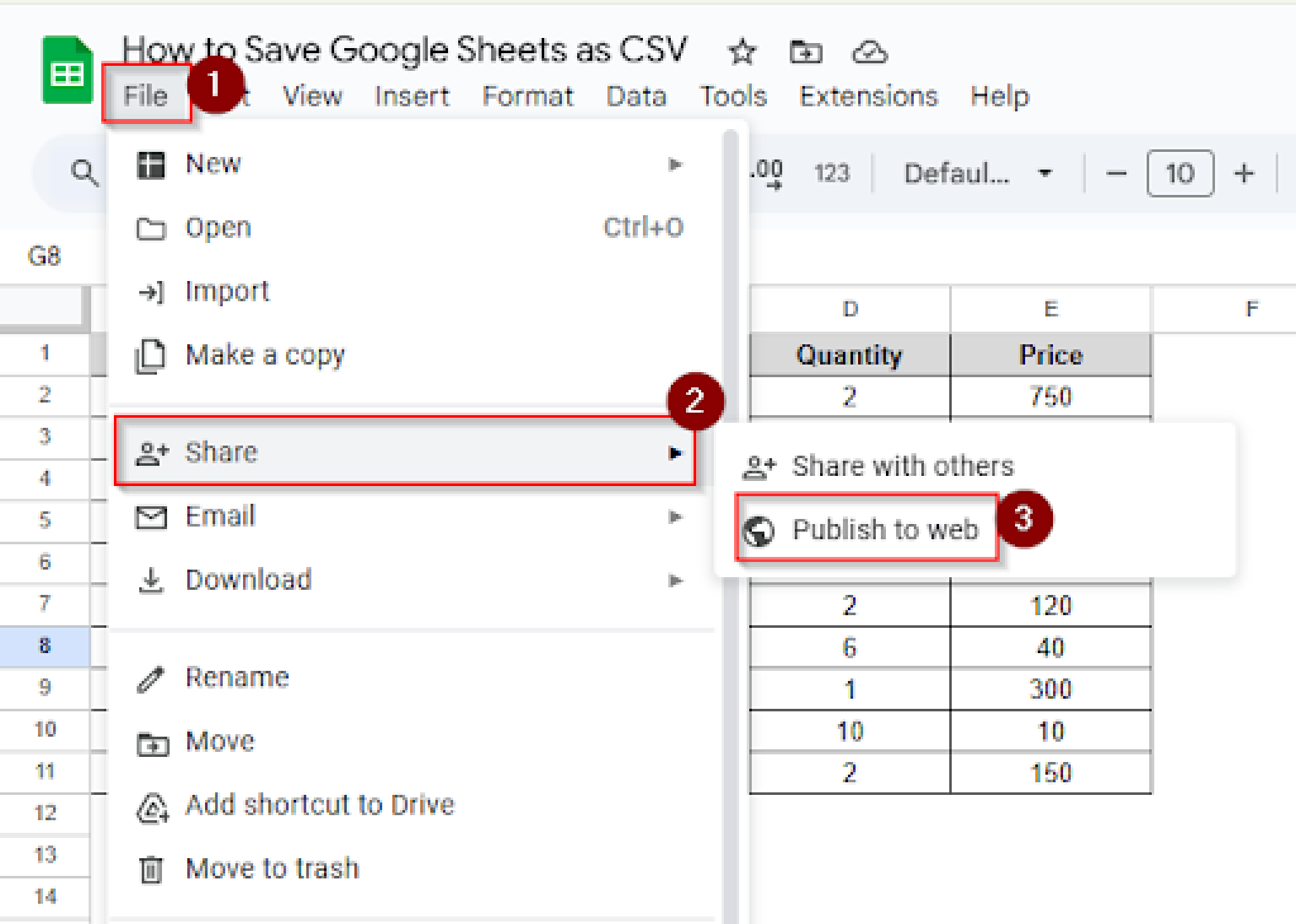The image size is (1296, 924).
Task: Open the Default font dropdown
Action: (x=975, y=173)
